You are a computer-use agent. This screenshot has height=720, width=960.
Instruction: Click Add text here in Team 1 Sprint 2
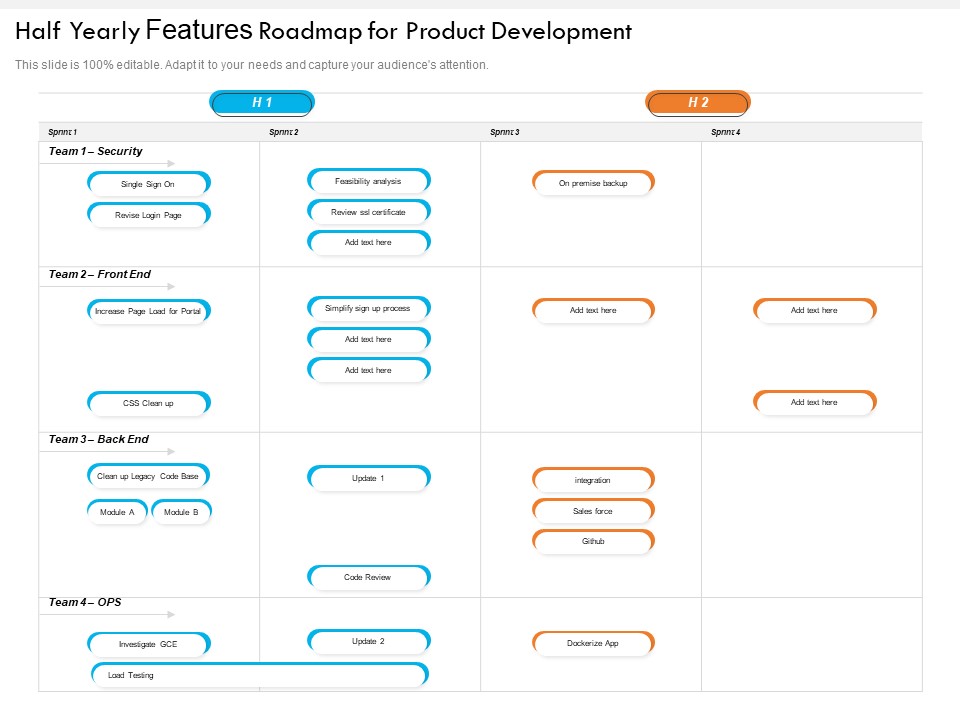[x=369, y=242]
